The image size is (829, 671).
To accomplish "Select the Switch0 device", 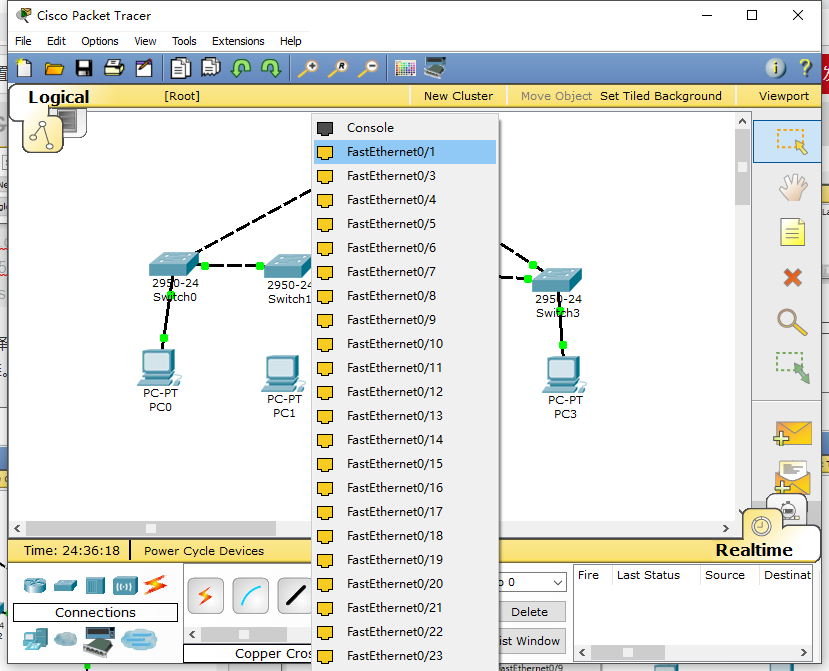I will [174, 264].
